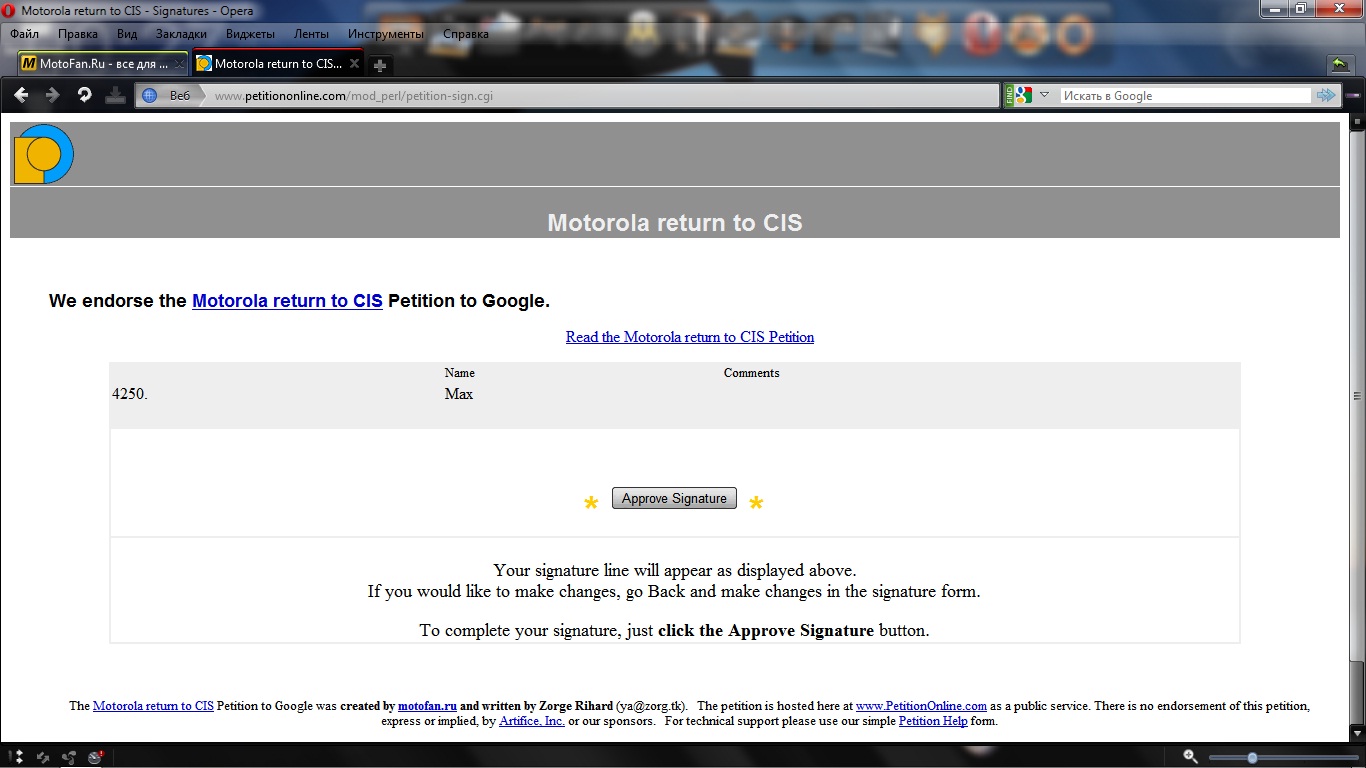Viewport: 1366px width, 768px height.
Task: Open Motorola return to CIS heading link
Action: [287, 301]
